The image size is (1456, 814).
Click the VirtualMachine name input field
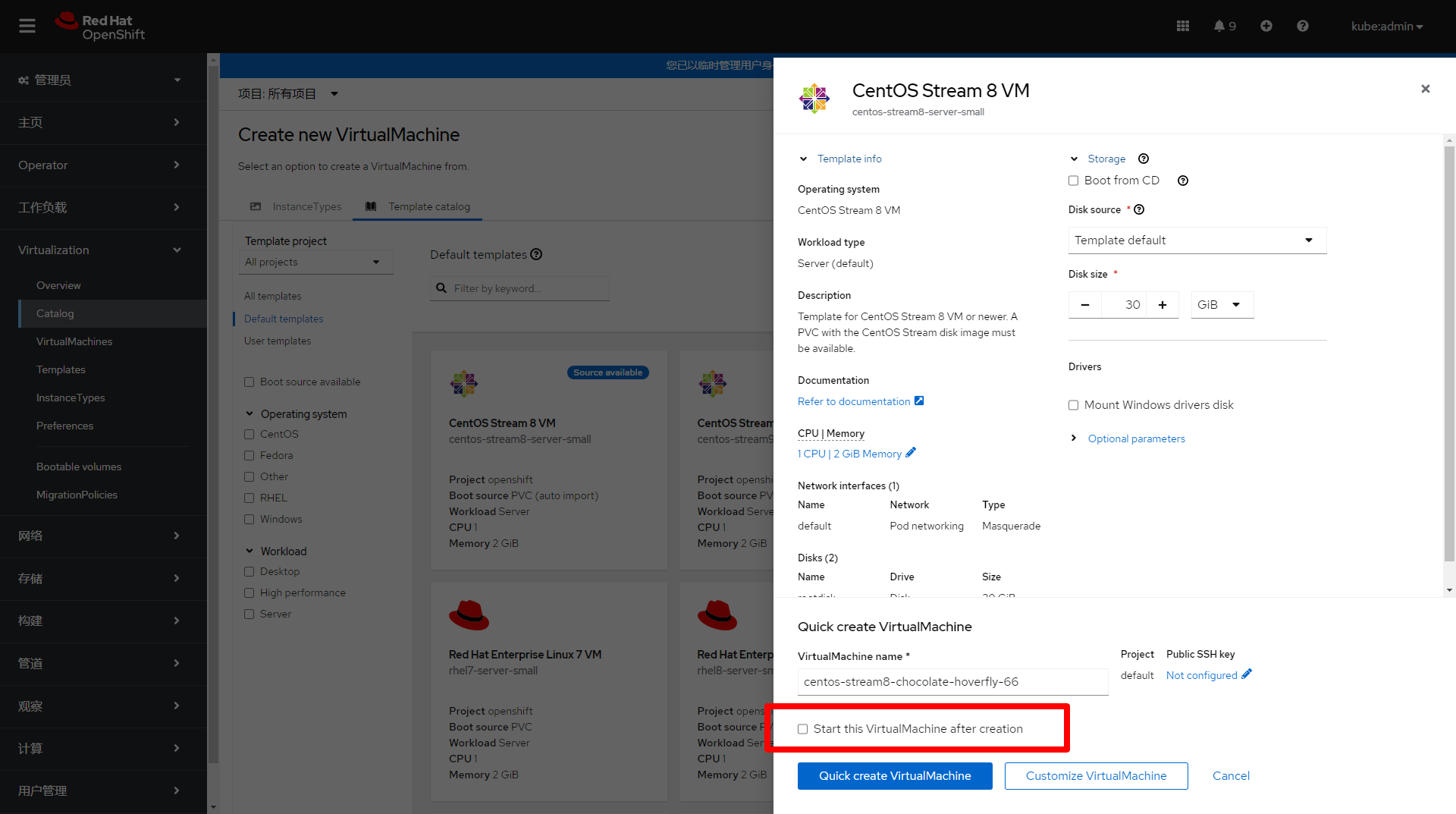[x=952, y=681]
